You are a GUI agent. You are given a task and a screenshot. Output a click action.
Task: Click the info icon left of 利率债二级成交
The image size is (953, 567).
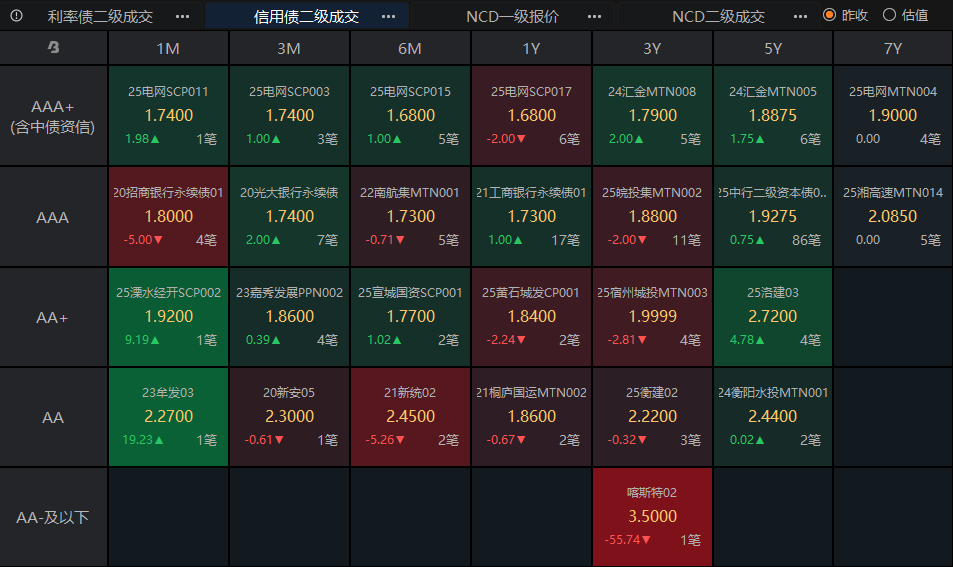tap(16, 16)
